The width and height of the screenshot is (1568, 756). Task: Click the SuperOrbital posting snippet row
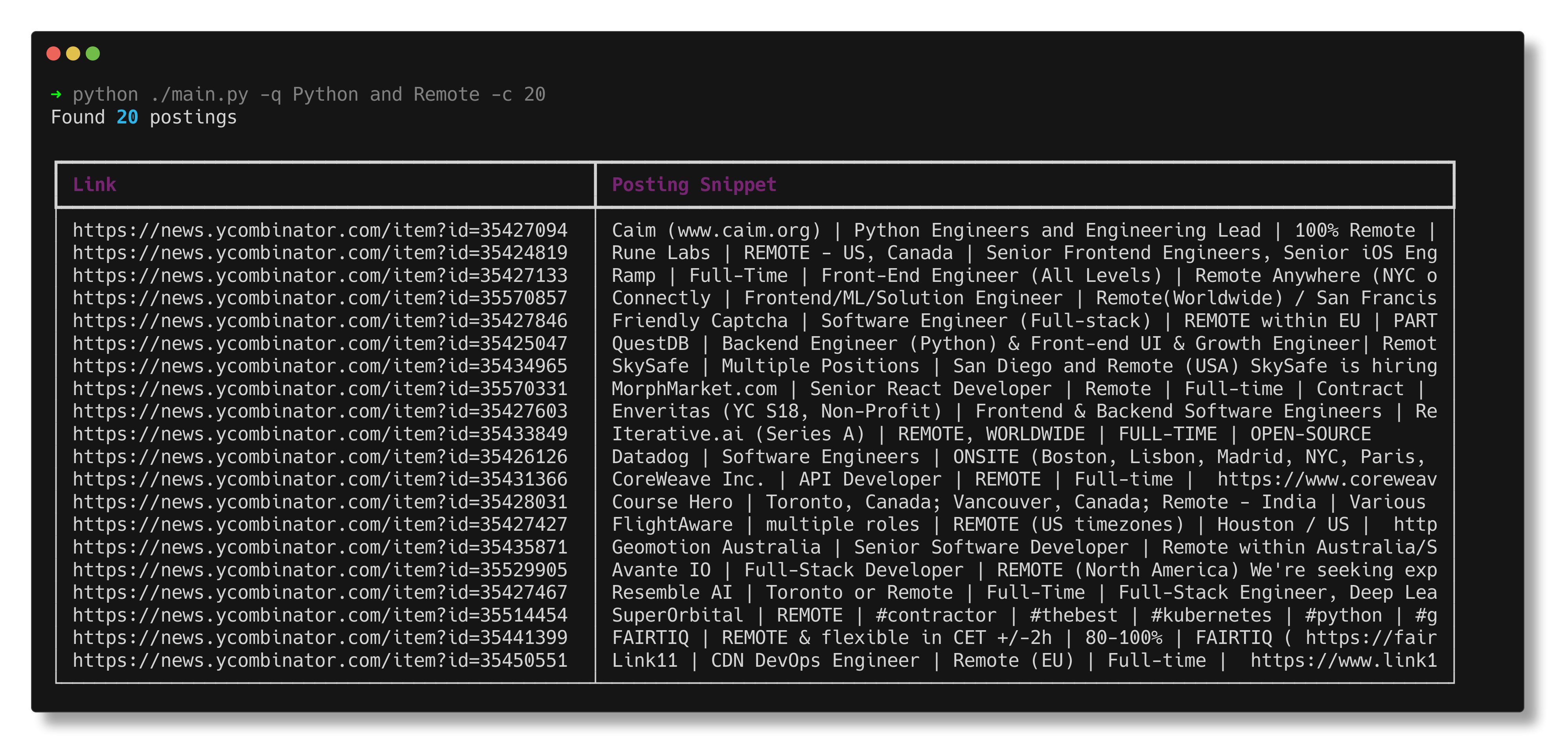pos(1023,615)
